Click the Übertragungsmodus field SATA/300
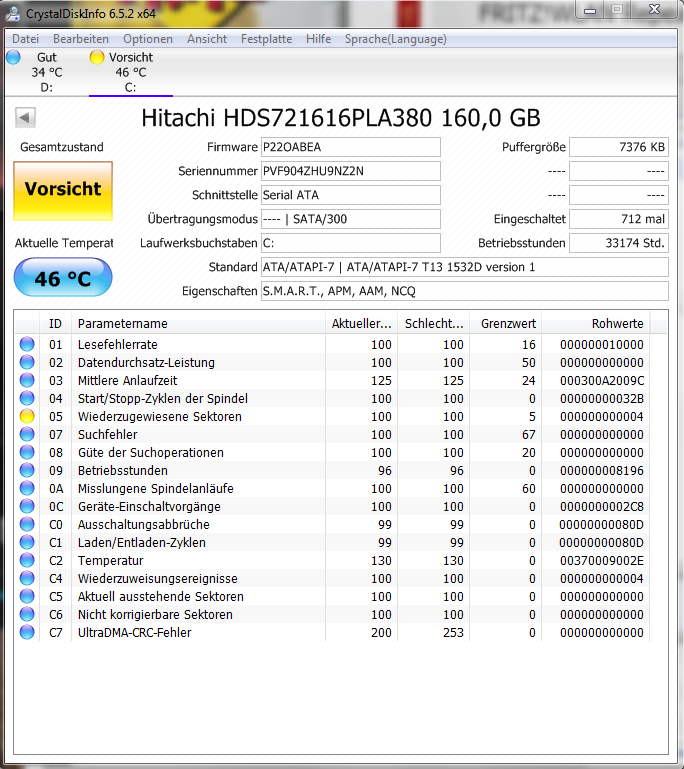Image resolution: width=684 pixels, height=769 pixels. [351, 219]
